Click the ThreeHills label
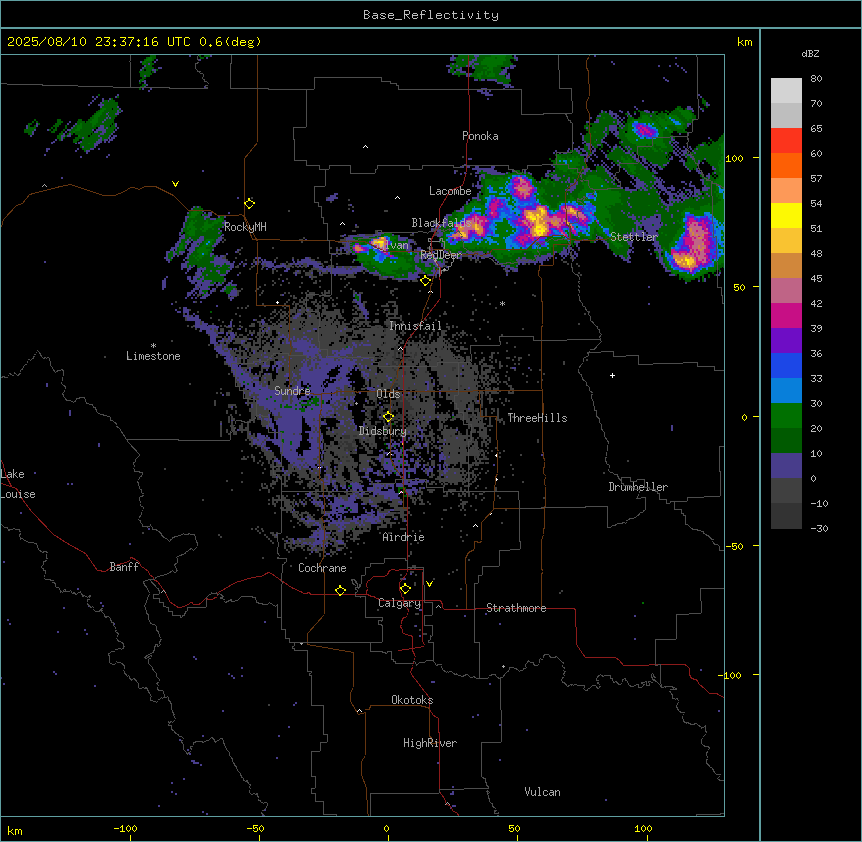 [537, 418]
